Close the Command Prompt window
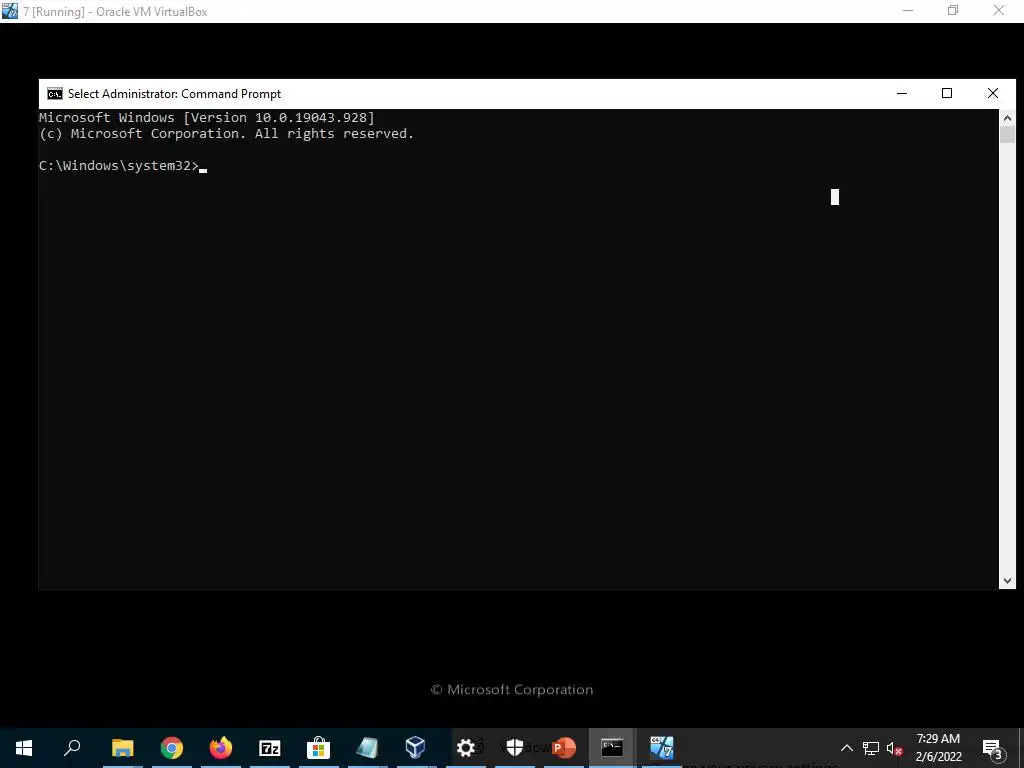The image size is (1024, 768). (993, 93)
